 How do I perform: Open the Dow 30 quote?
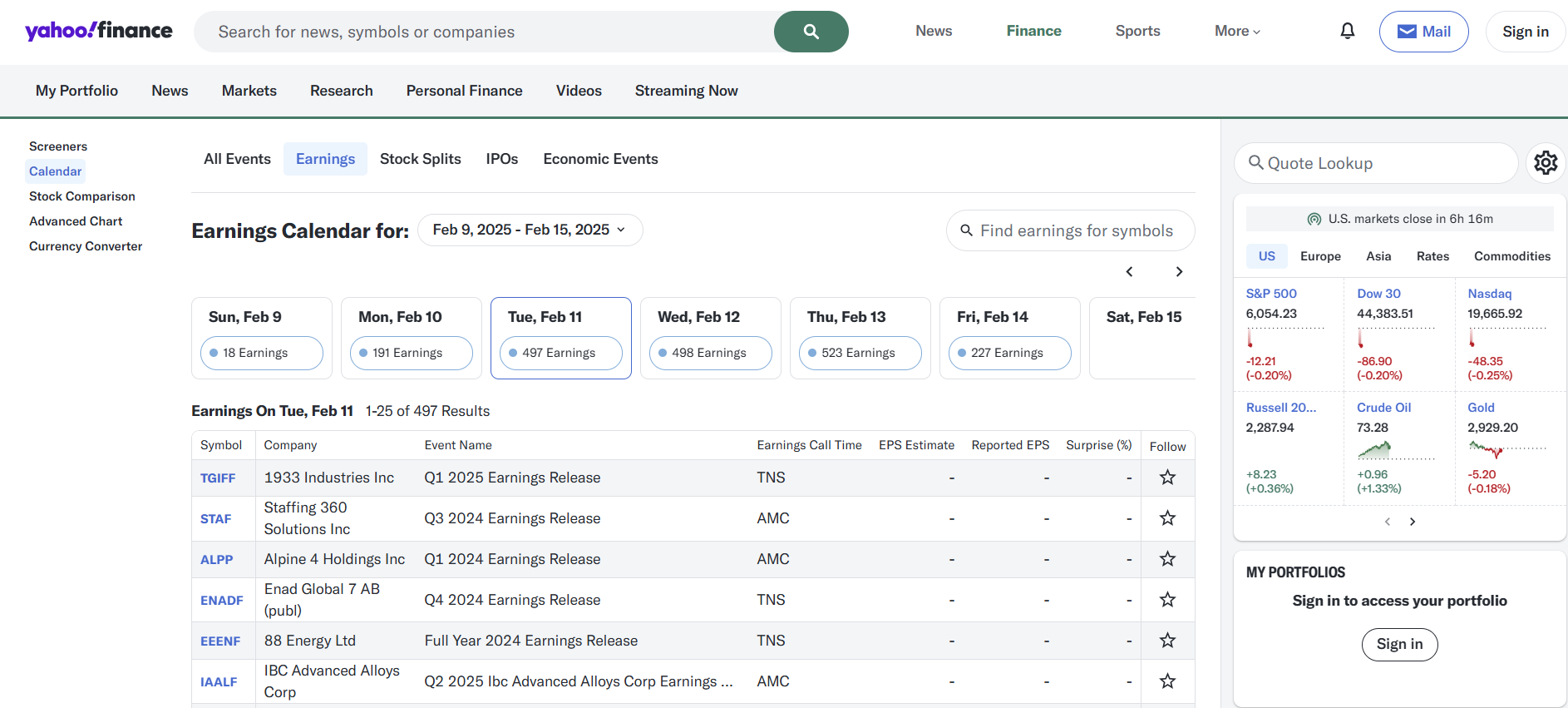pos(1378,294)
